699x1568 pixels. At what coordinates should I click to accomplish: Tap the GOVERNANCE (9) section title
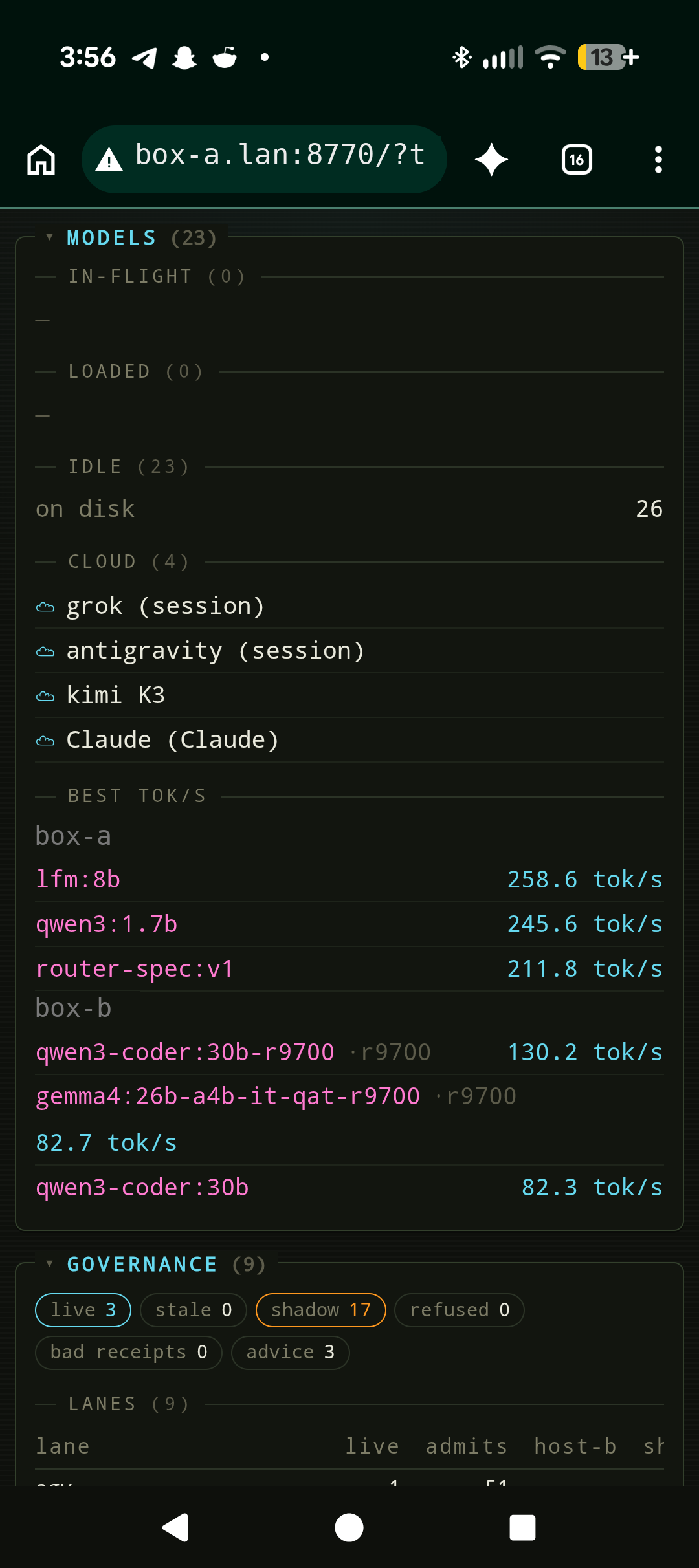(166, 1264)
